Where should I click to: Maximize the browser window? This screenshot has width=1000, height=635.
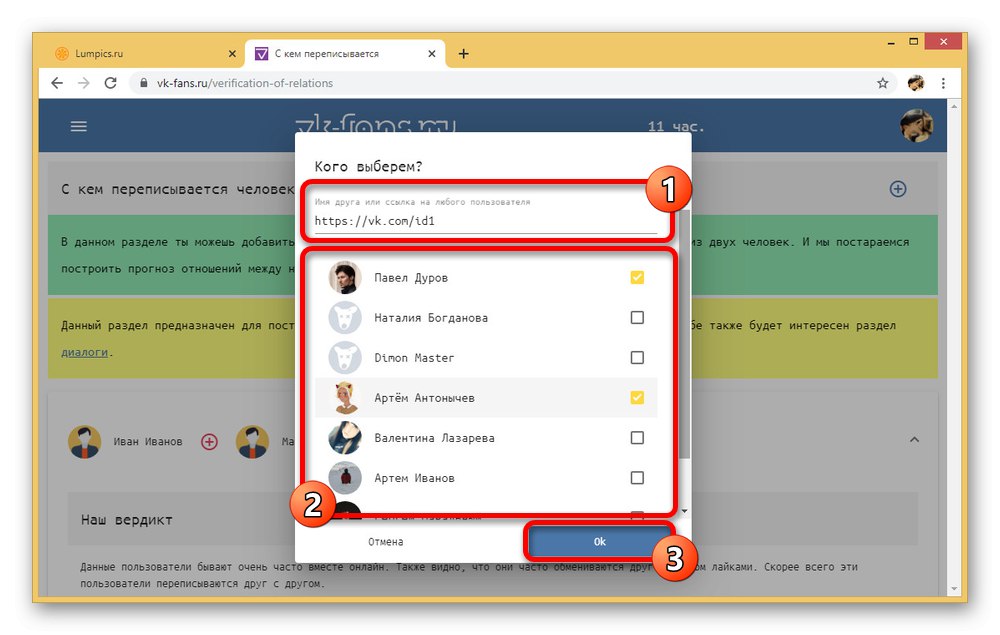913,42
